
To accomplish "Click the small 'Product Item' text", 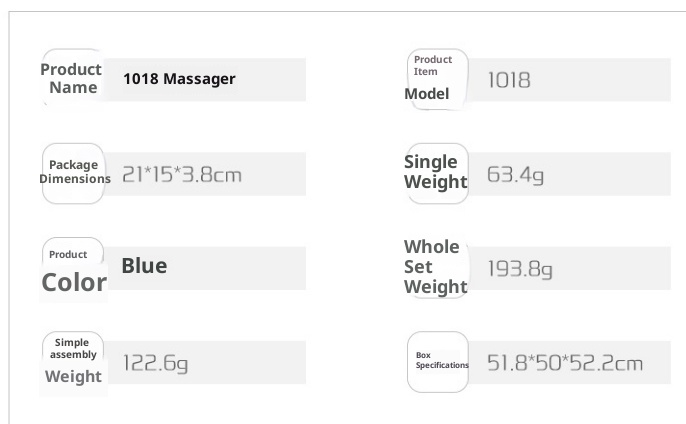I will [x=432, y=65].
